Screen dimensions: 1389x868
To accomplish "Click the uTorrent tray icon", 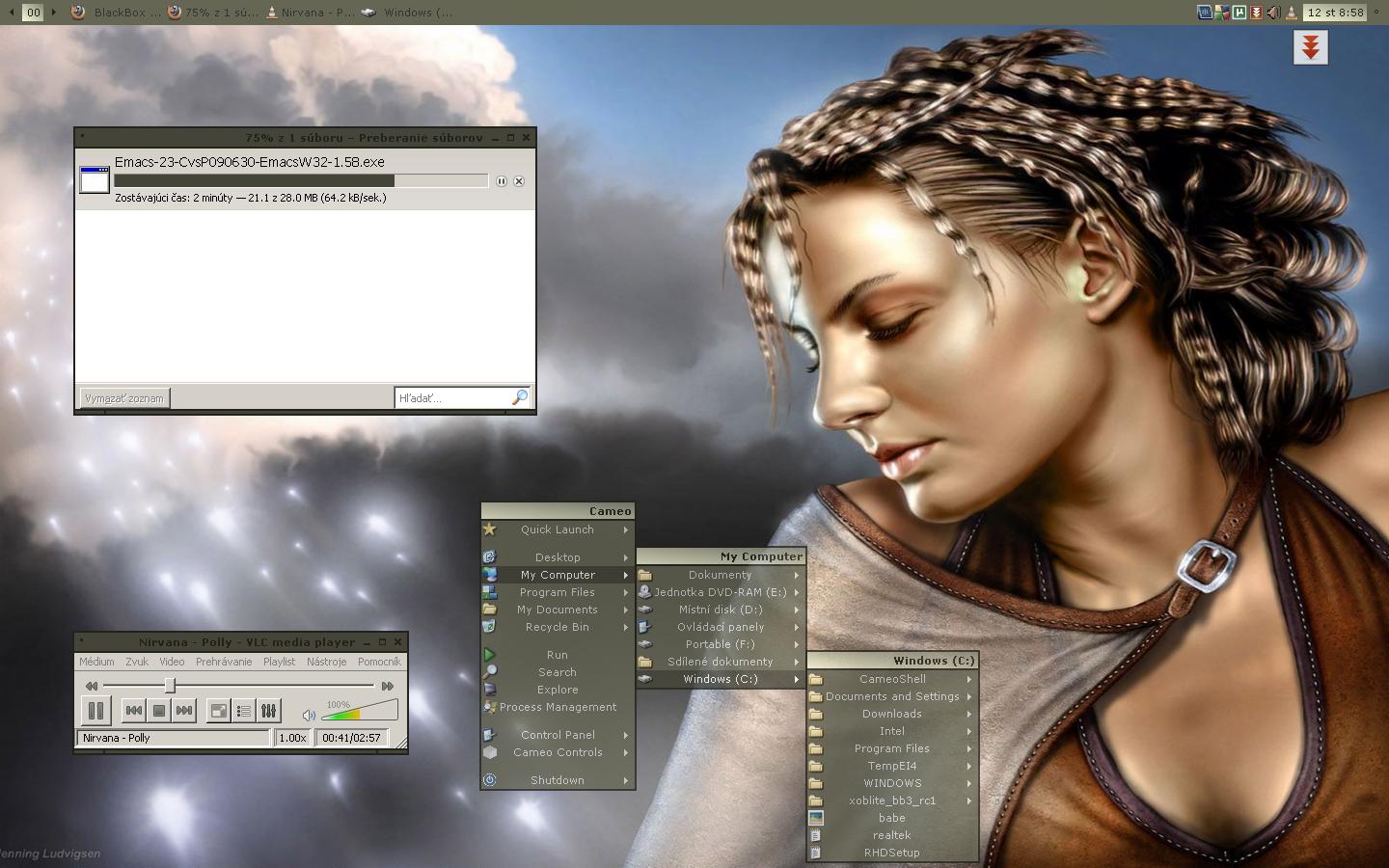I will coord(1239,13).
